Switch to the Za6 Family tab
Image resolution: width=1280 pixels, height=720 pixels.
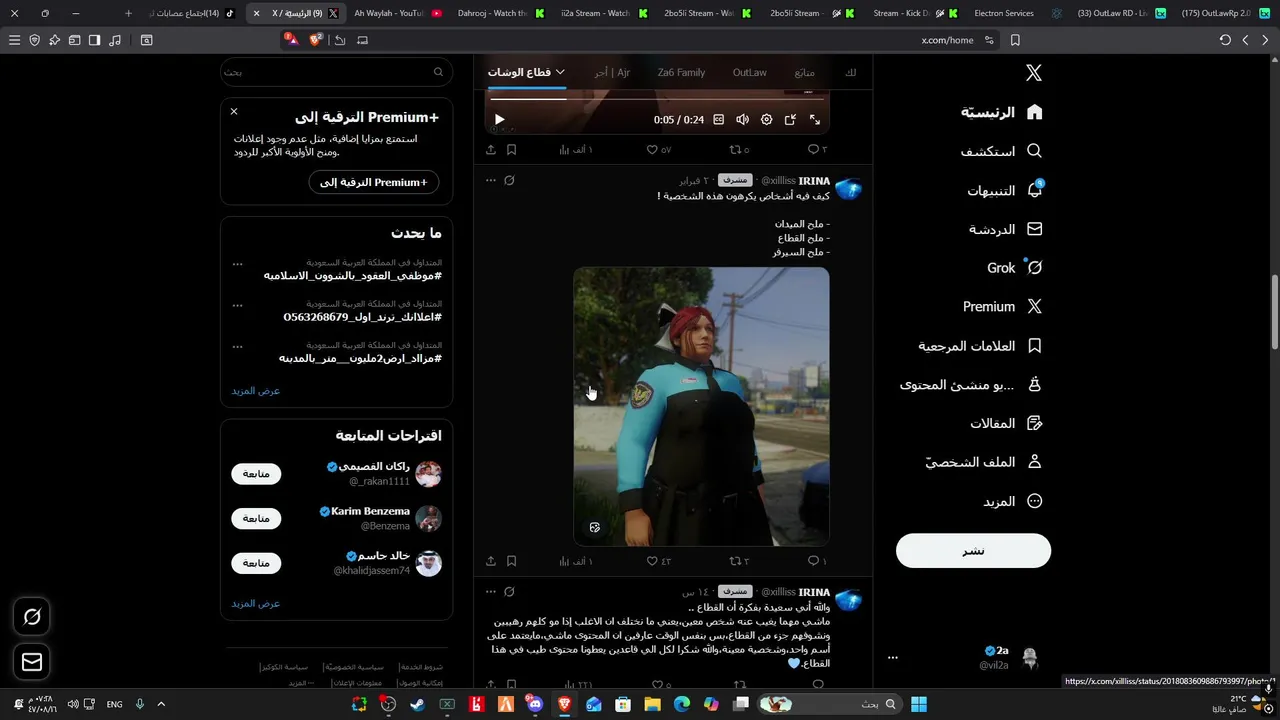681,72
